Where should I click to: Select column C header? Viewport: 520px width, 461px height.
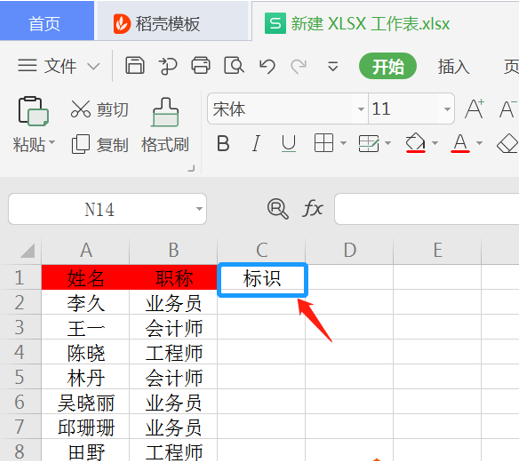(x=262, y=250)
